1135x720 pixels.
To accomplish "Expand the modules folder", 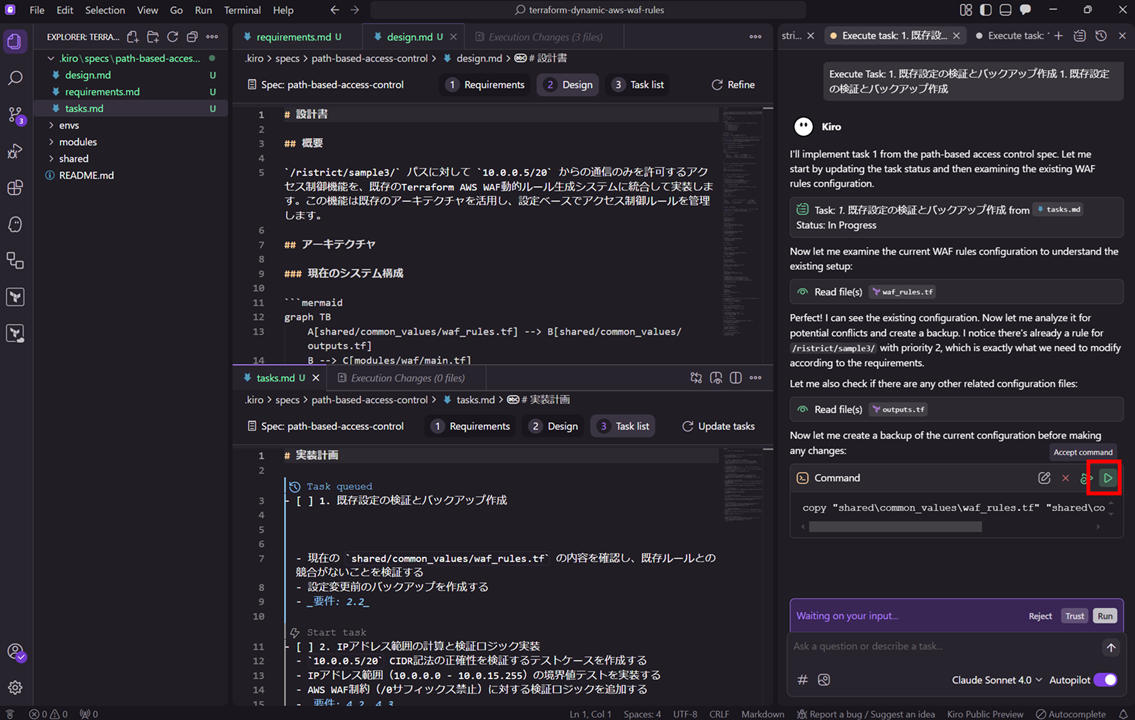I will (77, 142).
